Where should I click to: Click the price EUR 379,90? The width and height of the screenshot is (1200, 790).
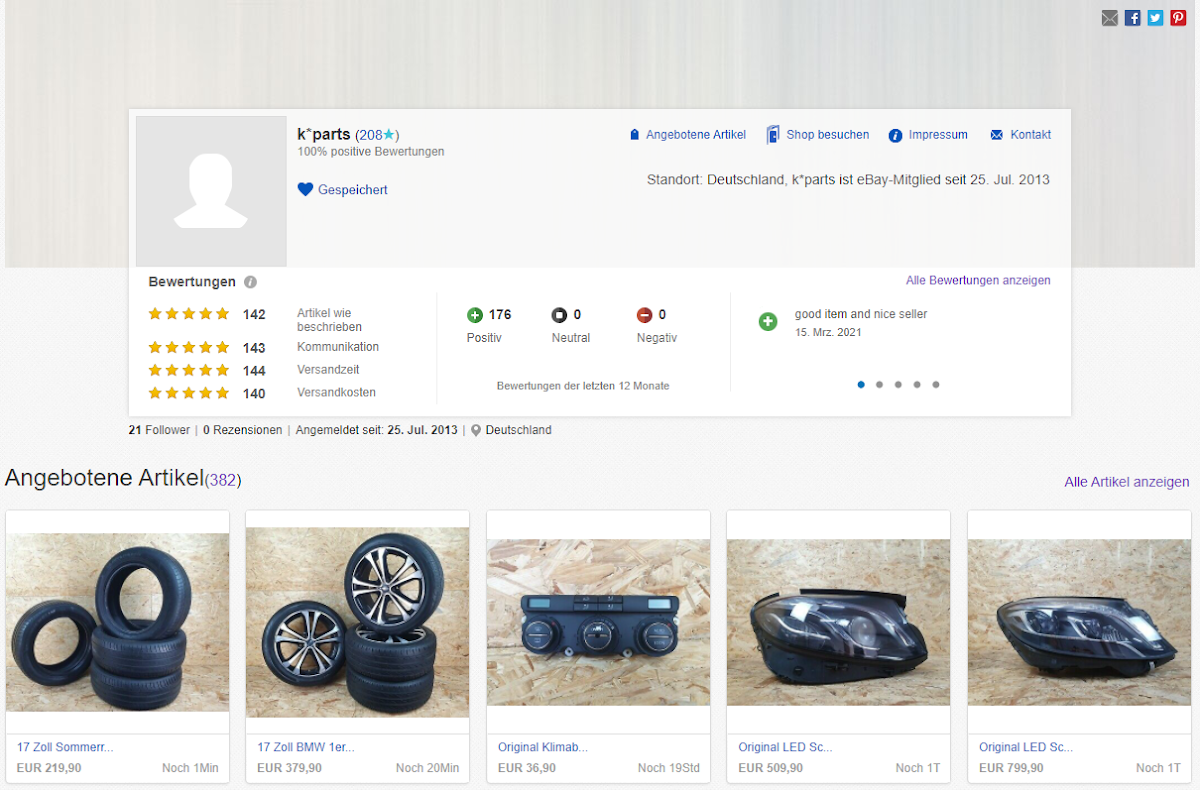coord(290,768)
